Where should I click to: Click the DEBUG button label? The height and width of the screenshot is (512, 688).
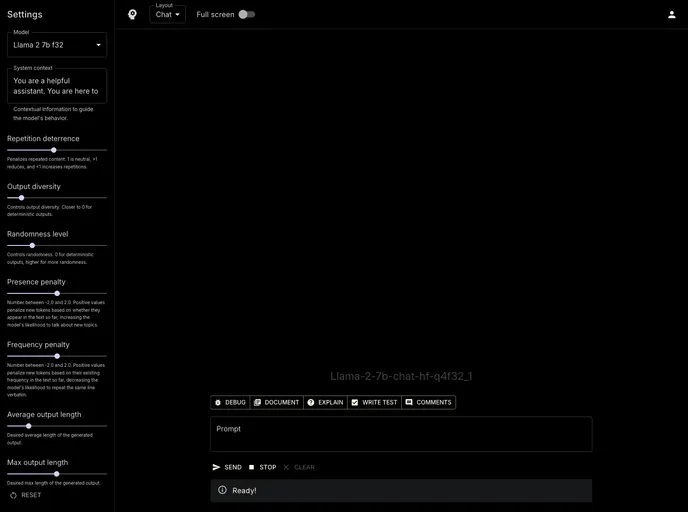(235, 402)
